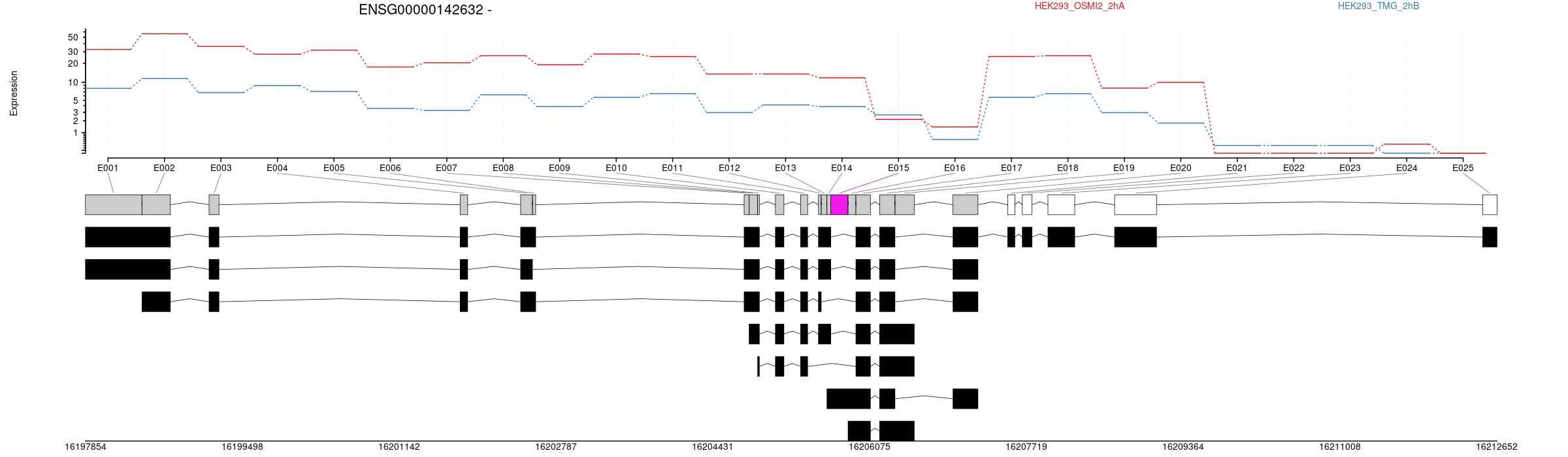The image size is (1568, 457).
Task: Click exon label E001
Action: tap(108, 168)
